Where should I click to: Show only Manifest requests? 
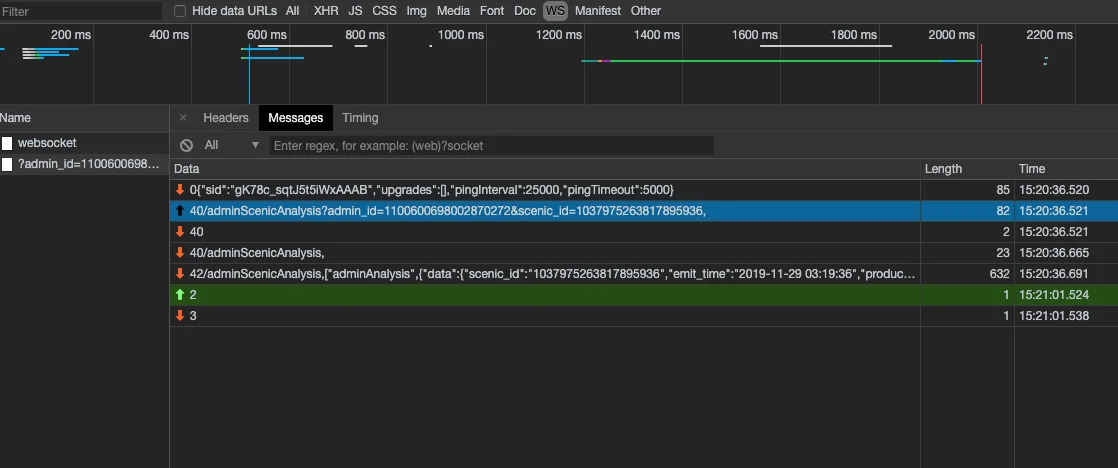coord(597,11)
